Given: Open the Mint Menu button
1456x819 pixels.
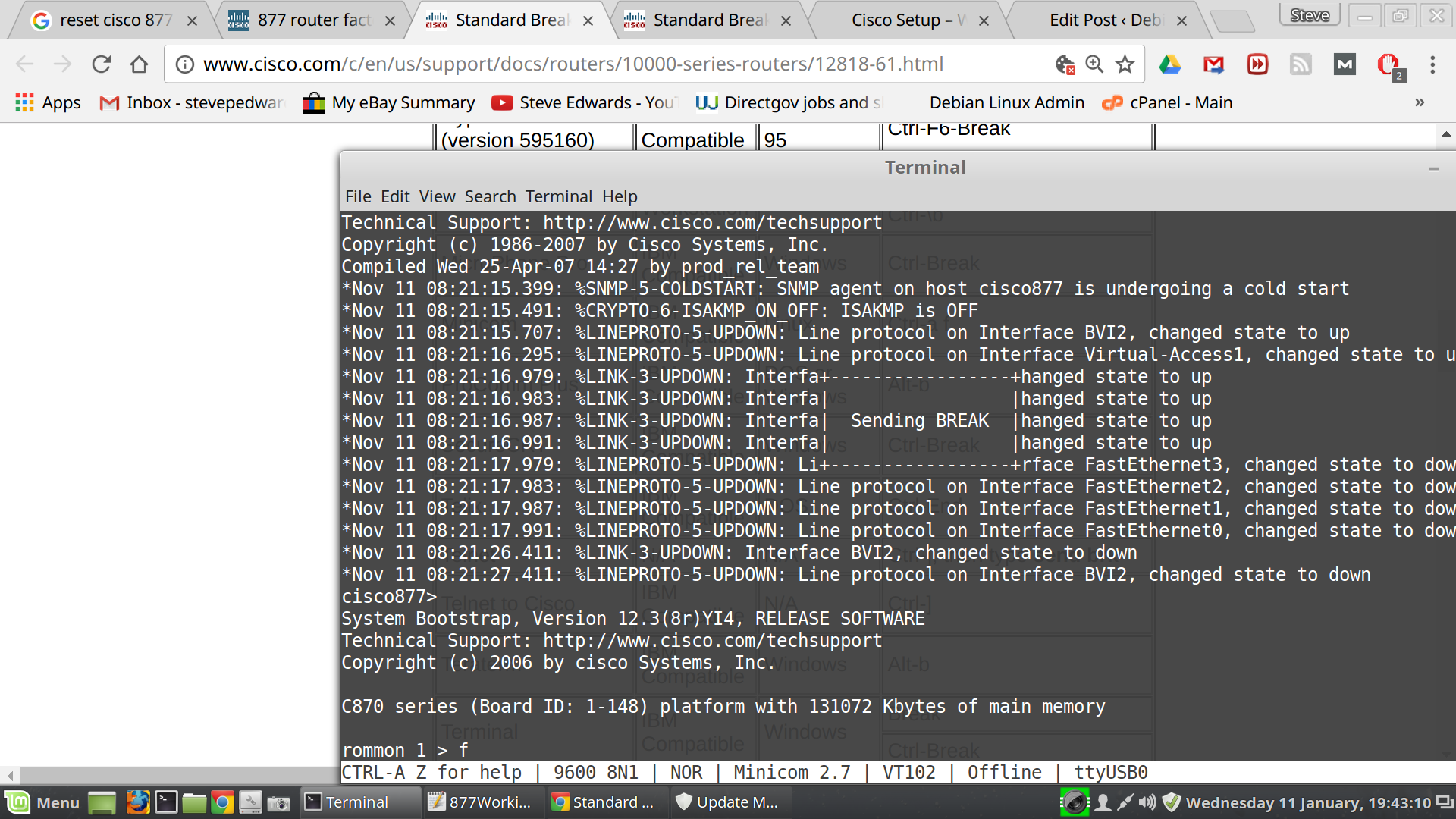Looking at the screenshot, I should pyautogui.click(x=42, y=802).
